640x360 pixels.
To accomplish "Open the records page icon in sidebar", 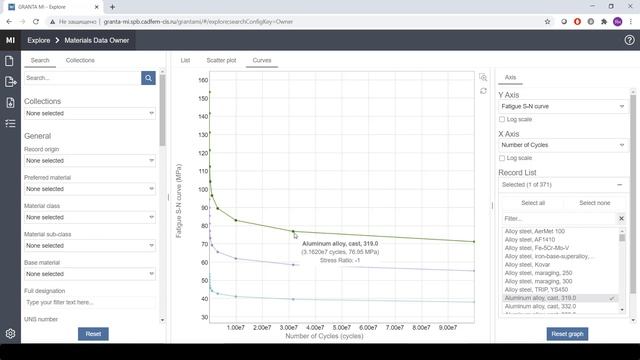I will pyautogui.click(x=9, y=61).
